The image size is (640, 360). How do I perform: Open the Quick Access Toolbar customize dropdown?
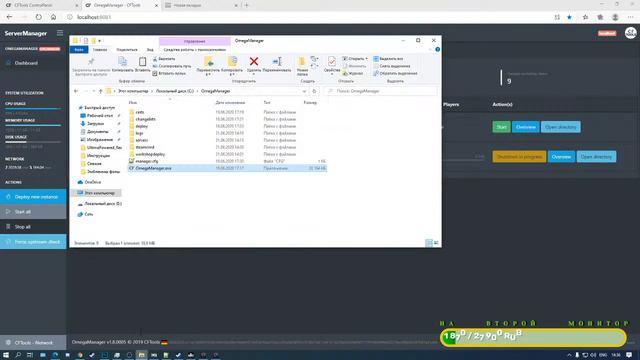pyautogui.click(x=100, y=41)
